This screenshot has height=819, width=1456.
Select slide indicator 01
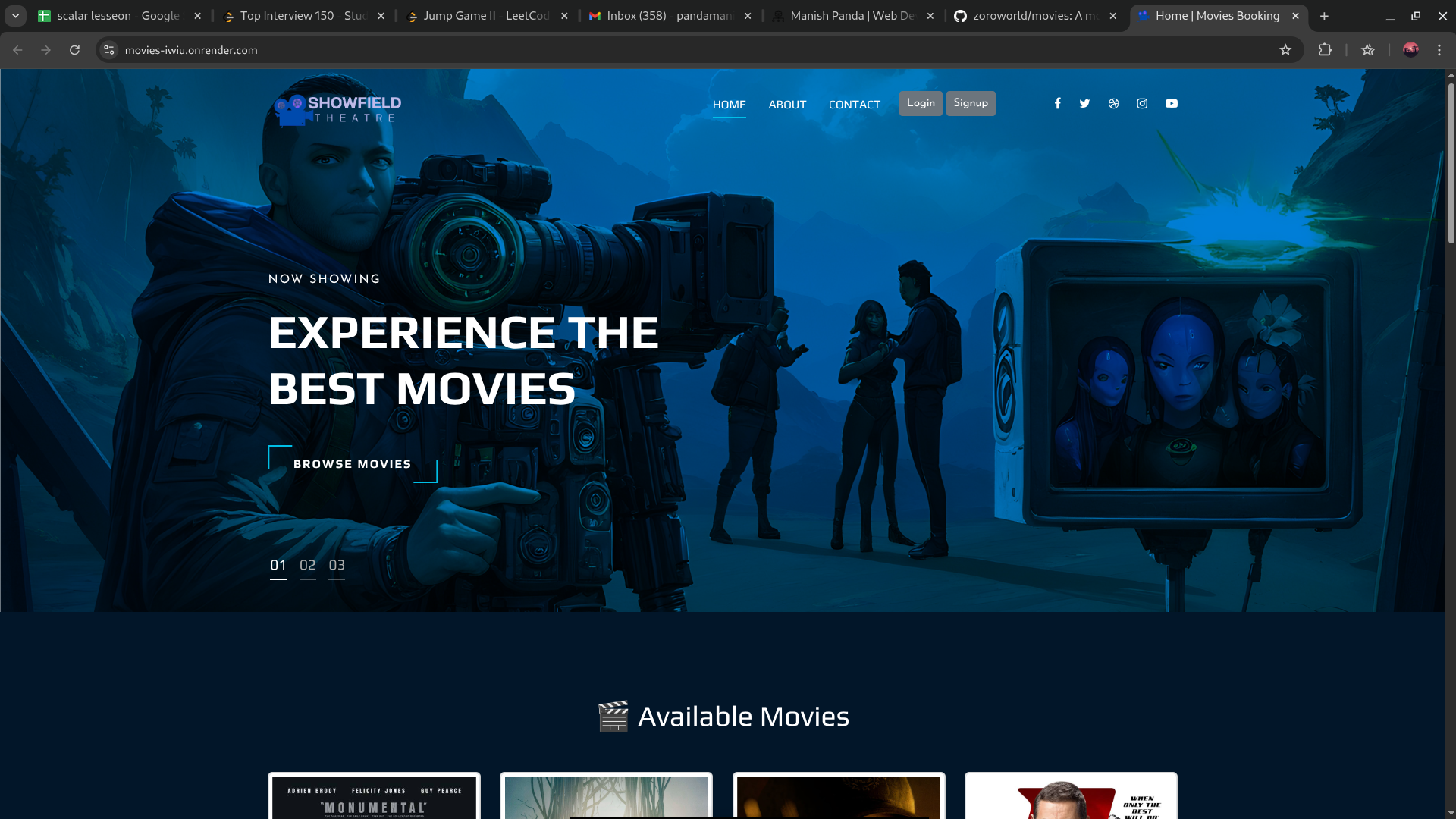pyautogui.click(x=278, y=564)
